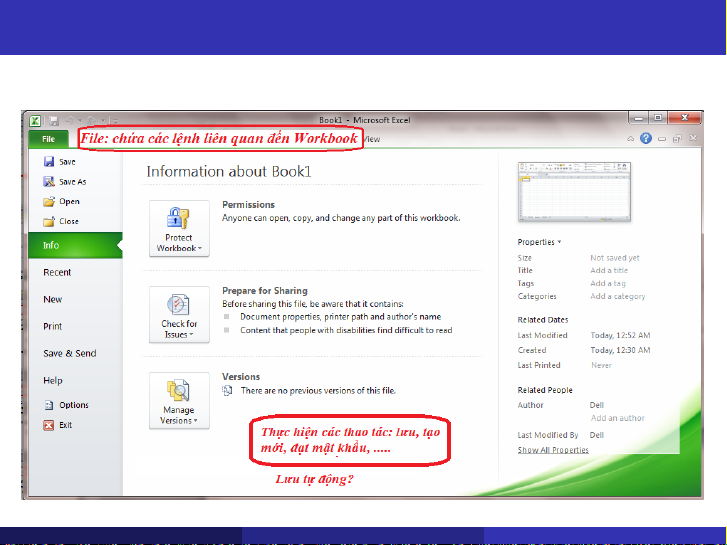Click the workbook restore window icon
The width and height of the screenshot is (727, 545).
[x=677, y=138]
